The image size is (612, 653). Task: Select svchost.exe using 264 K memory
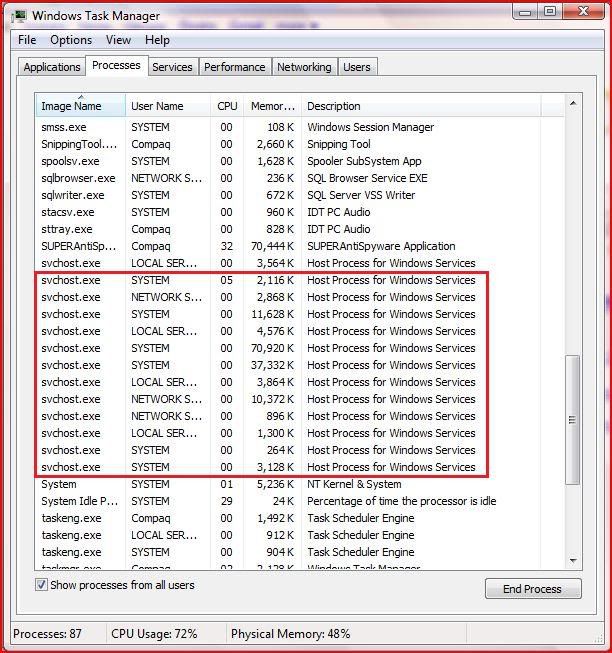pyautogui.click(x=300, y=450)
